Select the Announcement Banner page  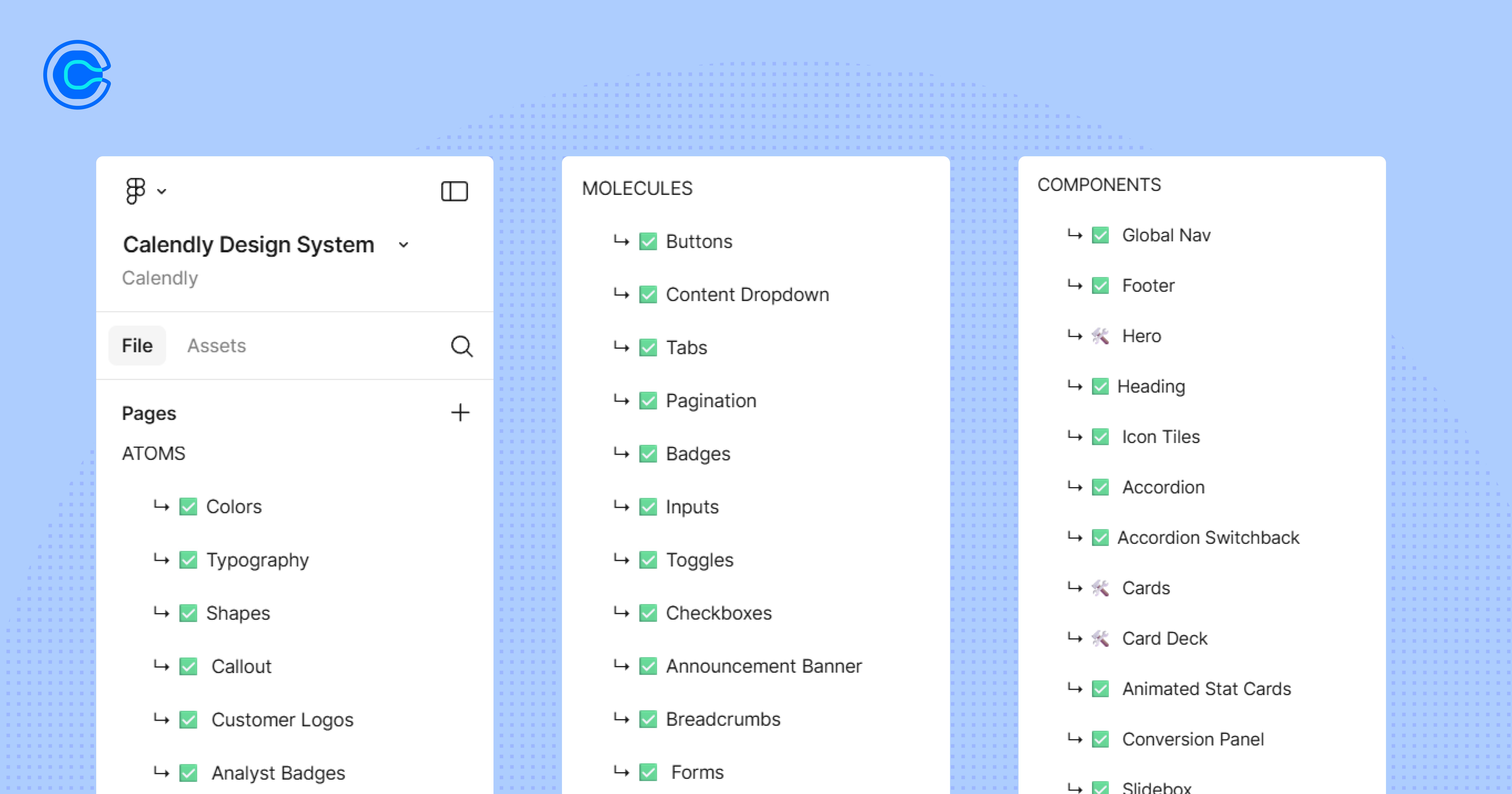(x=763, y=666)
